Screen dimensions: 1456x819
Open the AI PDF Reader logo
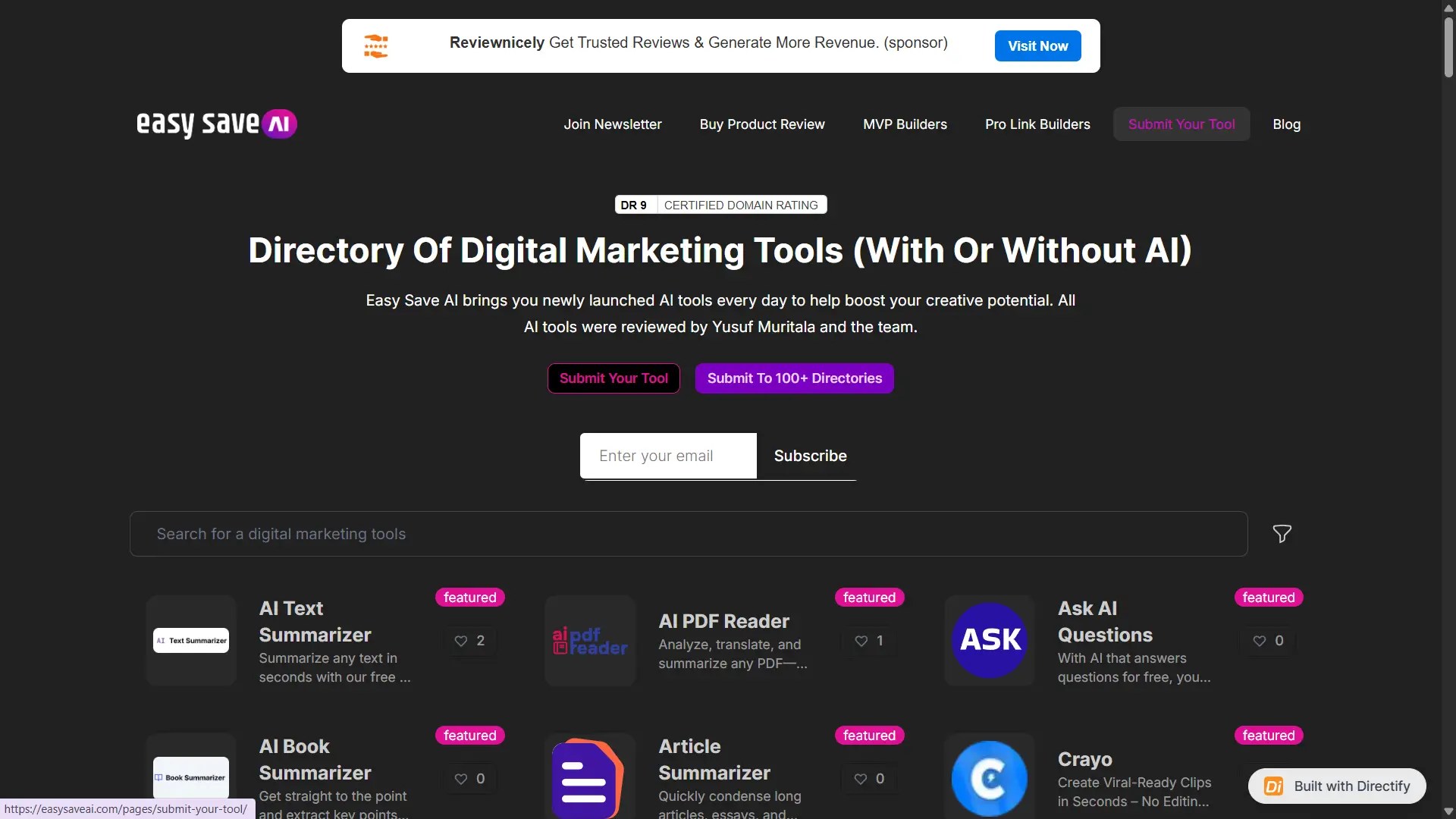point(590,641)
